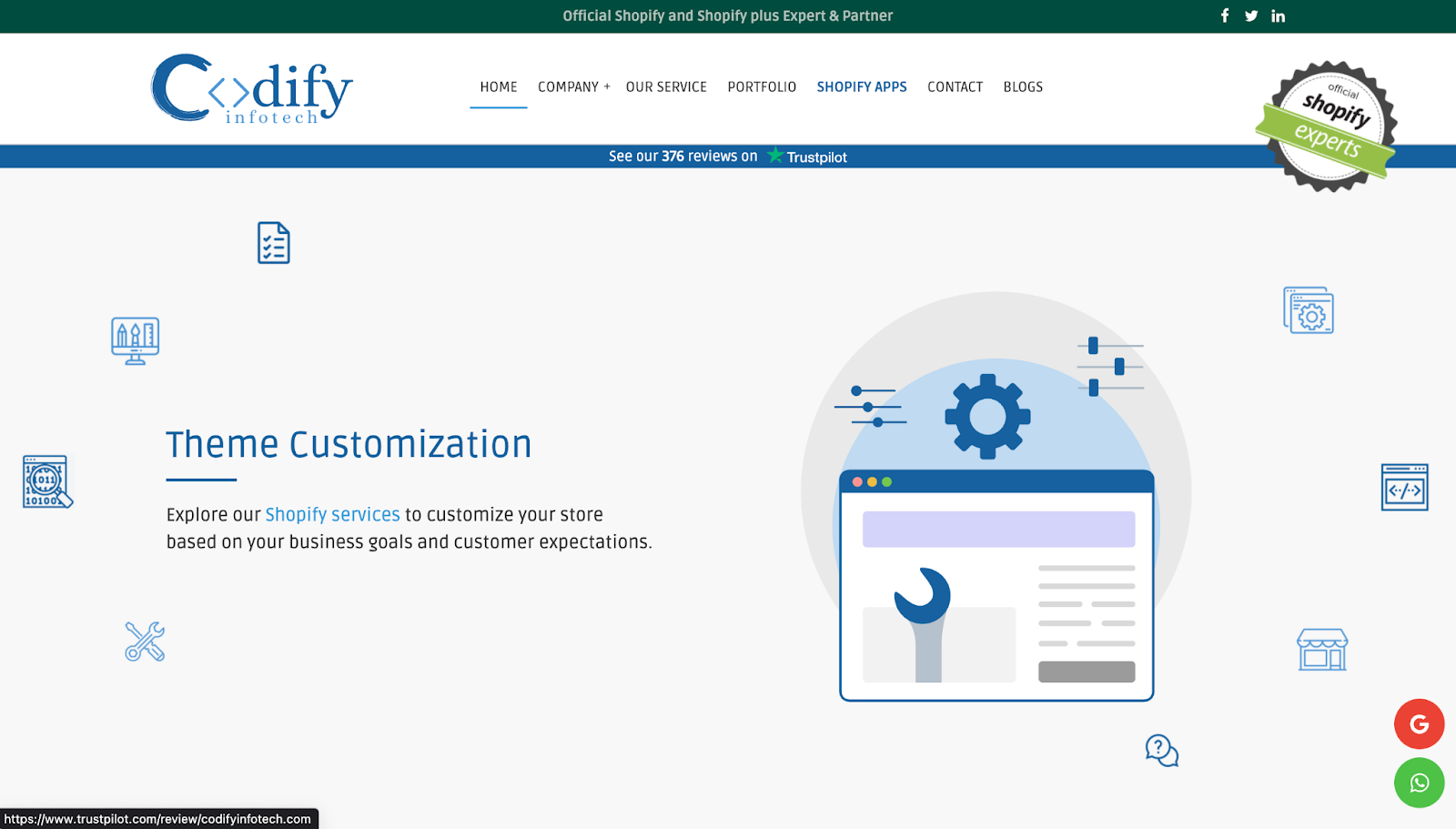Image resolution: width=1456 pixels, height=829 pixels.
Task: Open the LinkedIn icon
Action: click(1279, 15)
